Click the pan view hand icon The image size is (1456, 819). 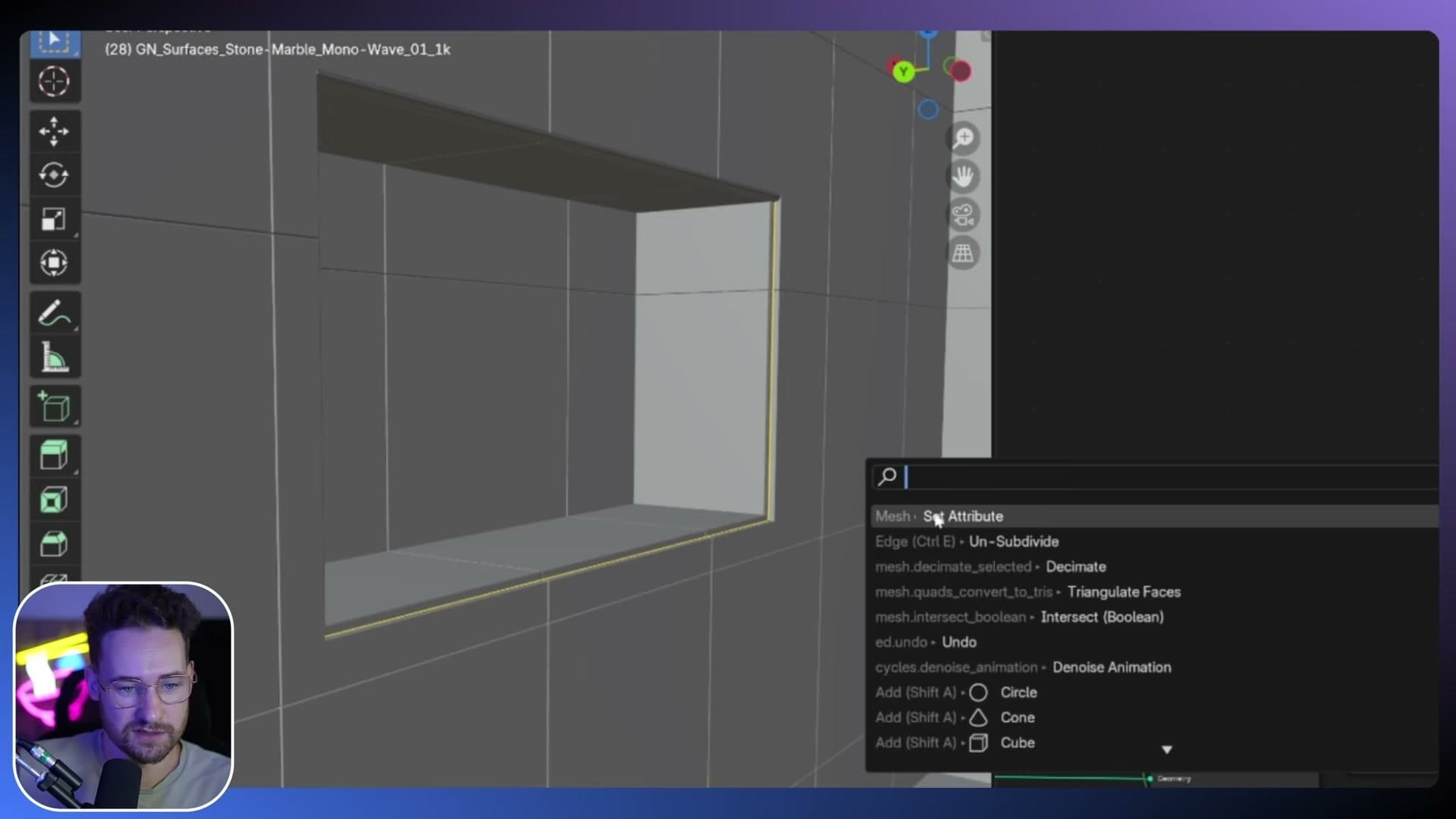coord(963,177)
